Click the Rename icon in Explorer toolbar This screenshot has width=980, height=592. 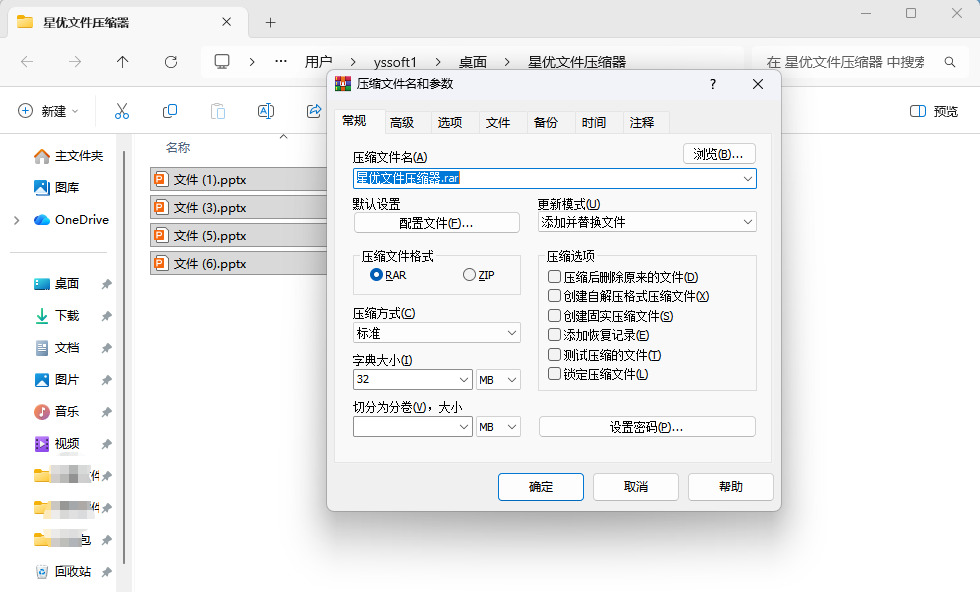point(266,111)
